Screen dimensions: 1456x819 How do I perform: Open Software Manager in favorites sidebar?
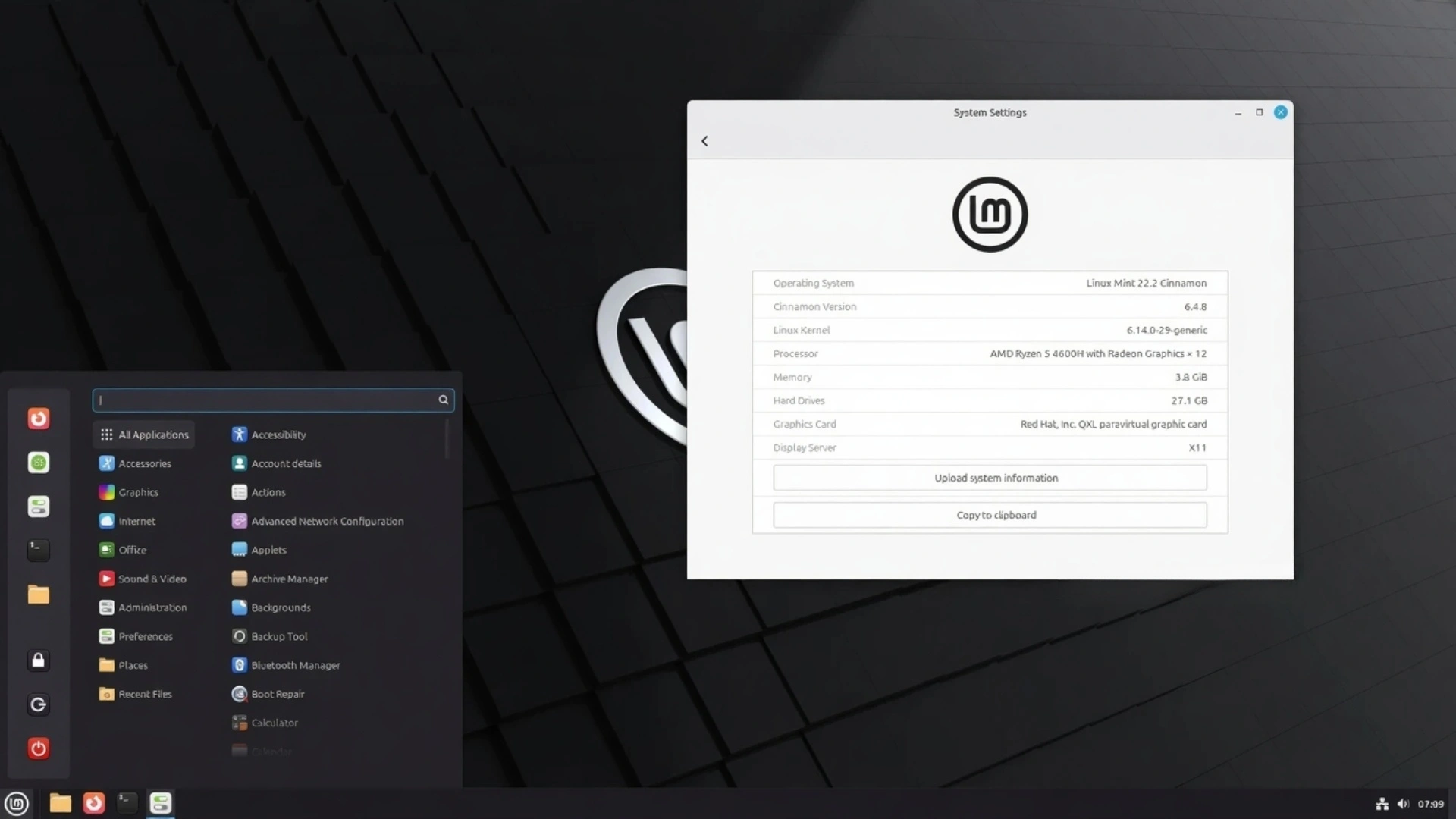pos(39,463)
